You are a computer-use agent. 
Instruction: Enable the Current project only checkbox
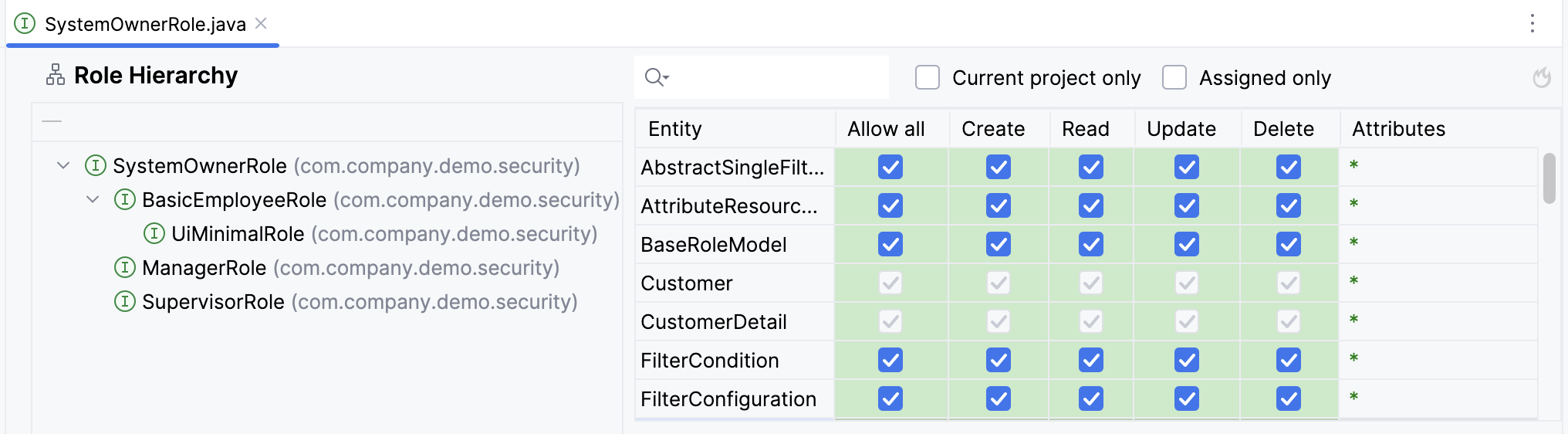927,78
